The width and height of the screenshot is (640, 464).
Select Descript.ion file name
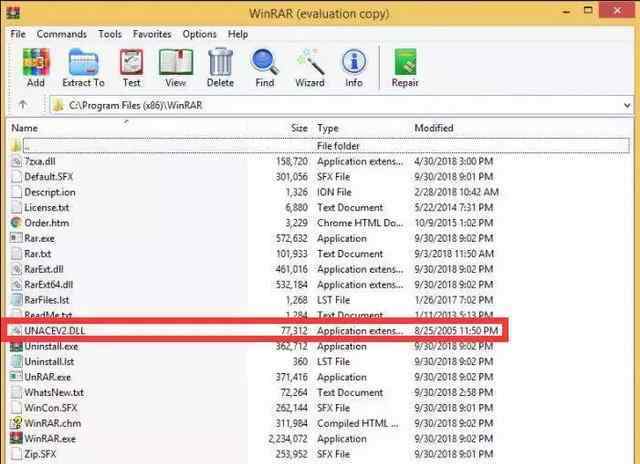point(50,192)
